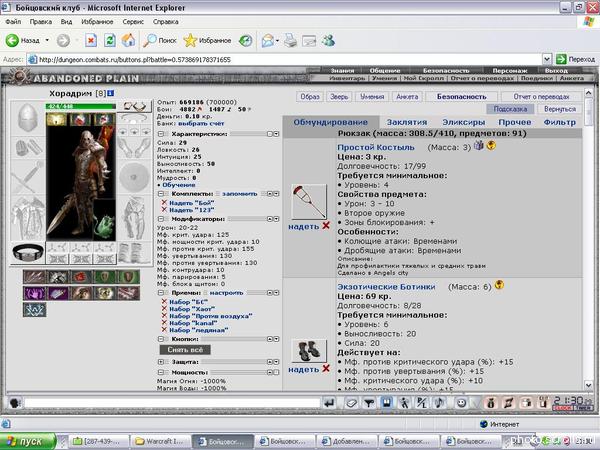Open the address bar dropdown

click(547, 59)
